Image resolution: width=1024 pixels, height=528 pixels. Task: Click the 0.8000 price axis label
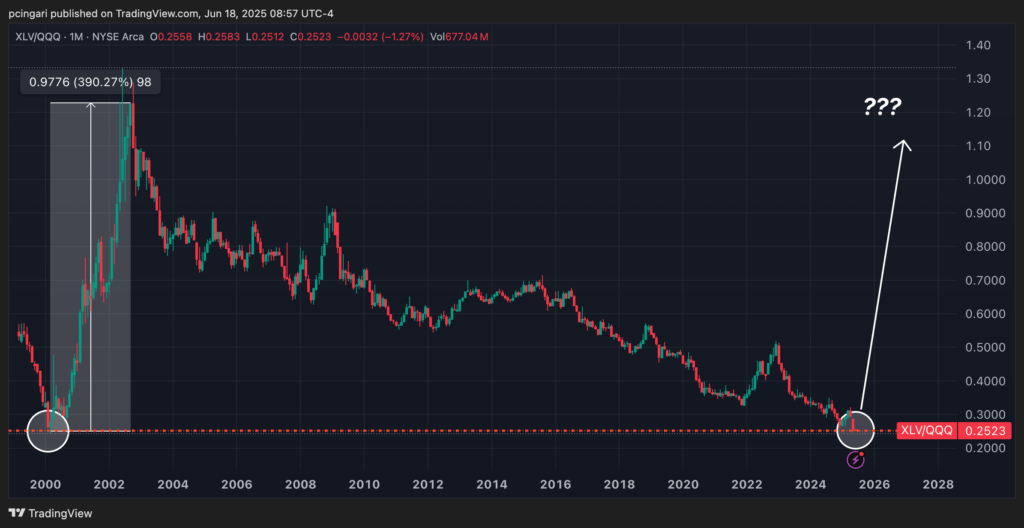click(984, 247)
